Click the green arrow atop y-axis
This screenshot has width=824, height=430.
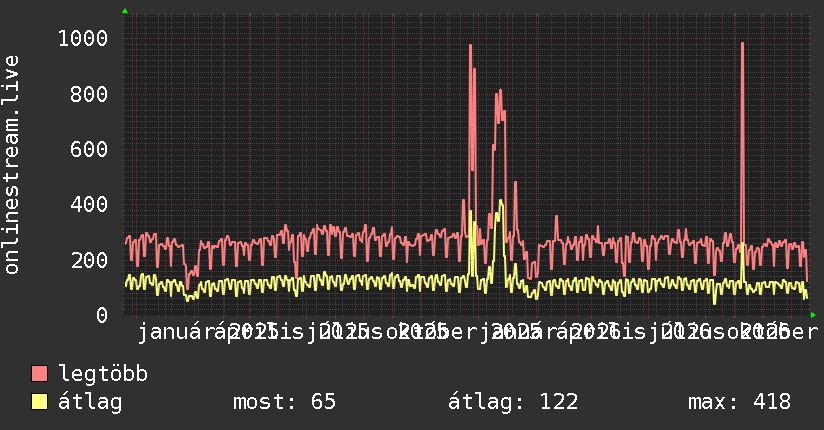[x=125, y=11]
